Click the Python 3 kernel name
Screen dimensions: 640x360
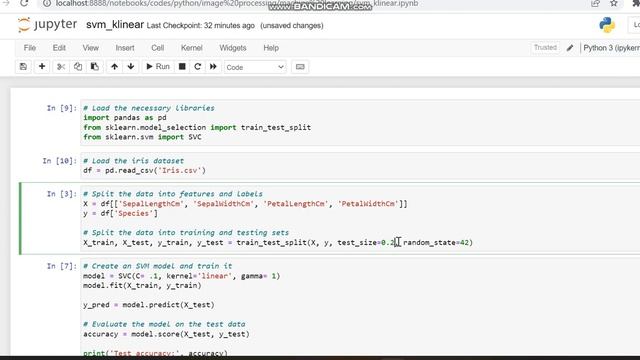pos(611,48)
